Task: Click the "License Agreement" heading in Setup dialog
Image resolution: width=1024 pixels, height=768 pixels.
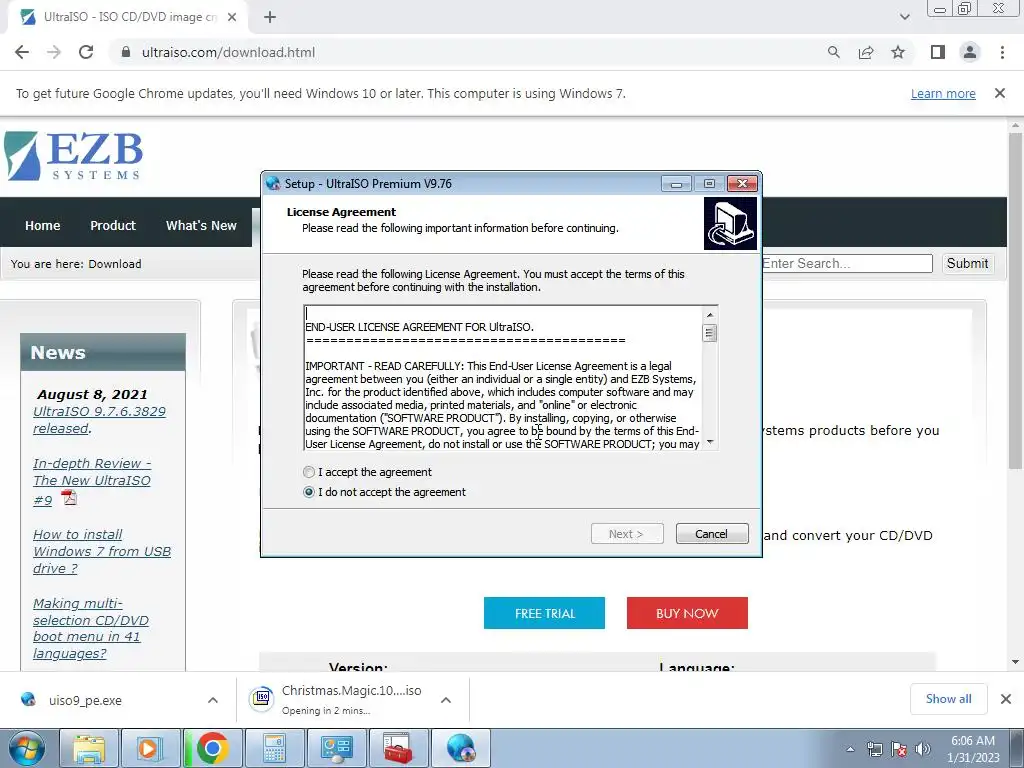Action: tap(341, 212)
